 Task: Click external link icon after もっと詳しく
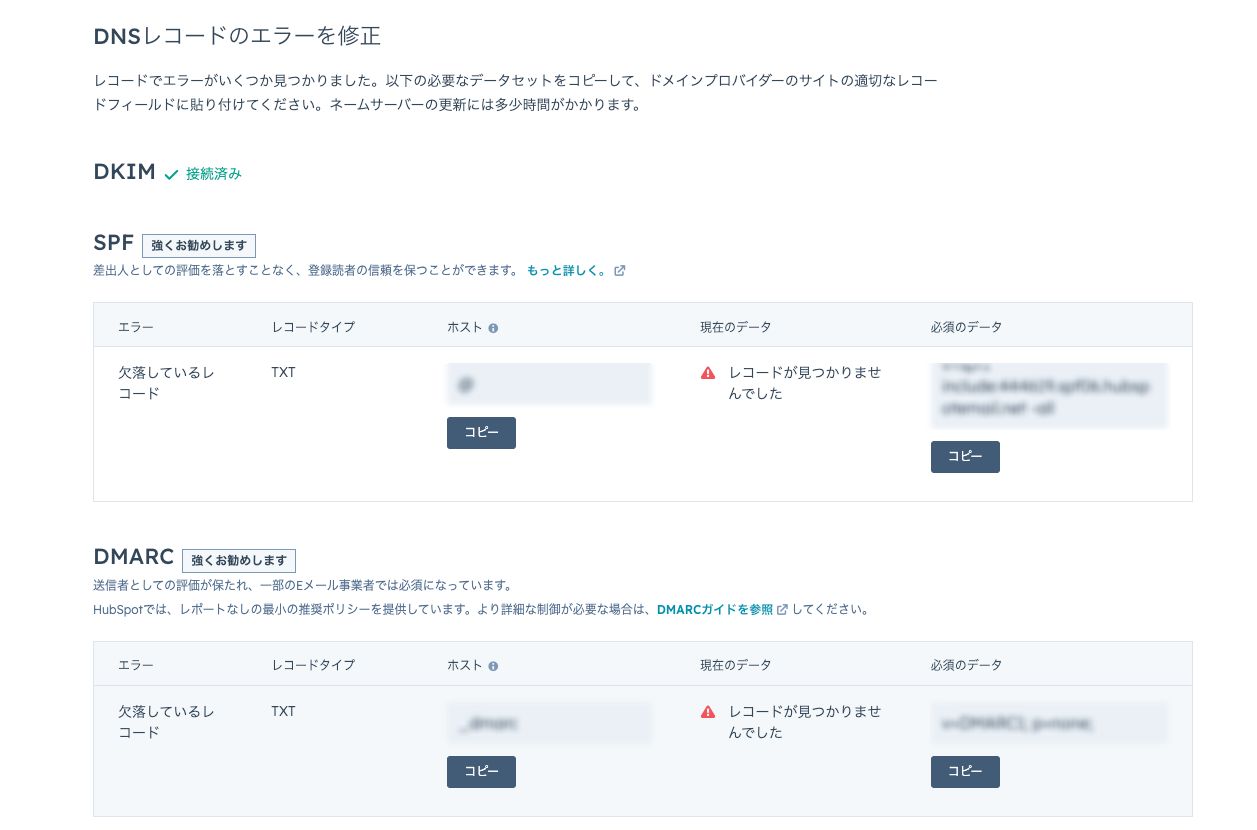tap(620, 270)
